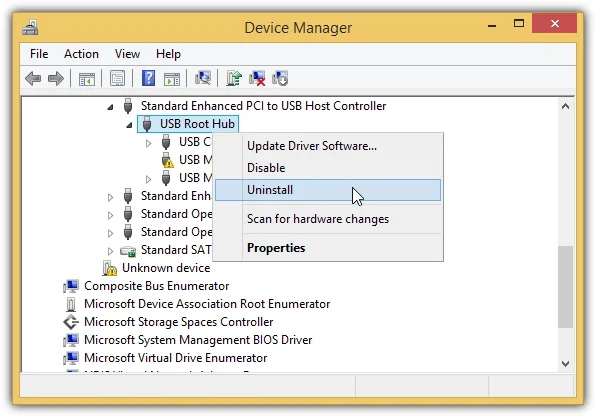596x416 pixels.
Task: Select Microsoft Storage Spaces Controller item
Action: coord(179,322)
